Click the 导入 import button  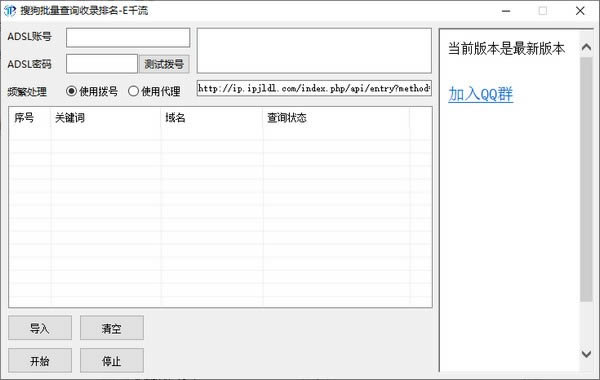click(x=40, y=328)
